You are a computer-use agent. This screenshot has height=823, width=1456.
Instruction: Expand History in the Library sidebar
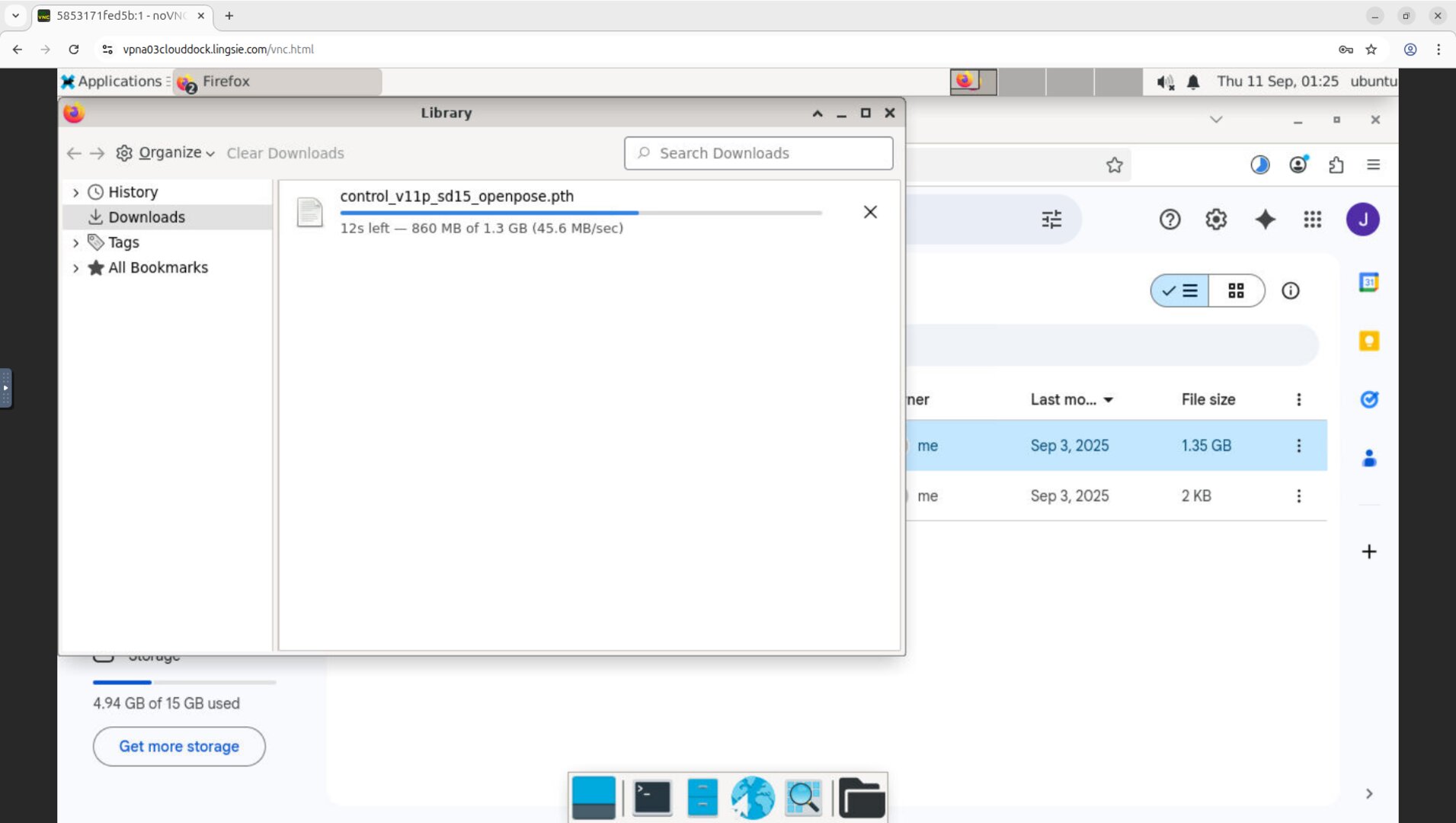tap(76, 192)
